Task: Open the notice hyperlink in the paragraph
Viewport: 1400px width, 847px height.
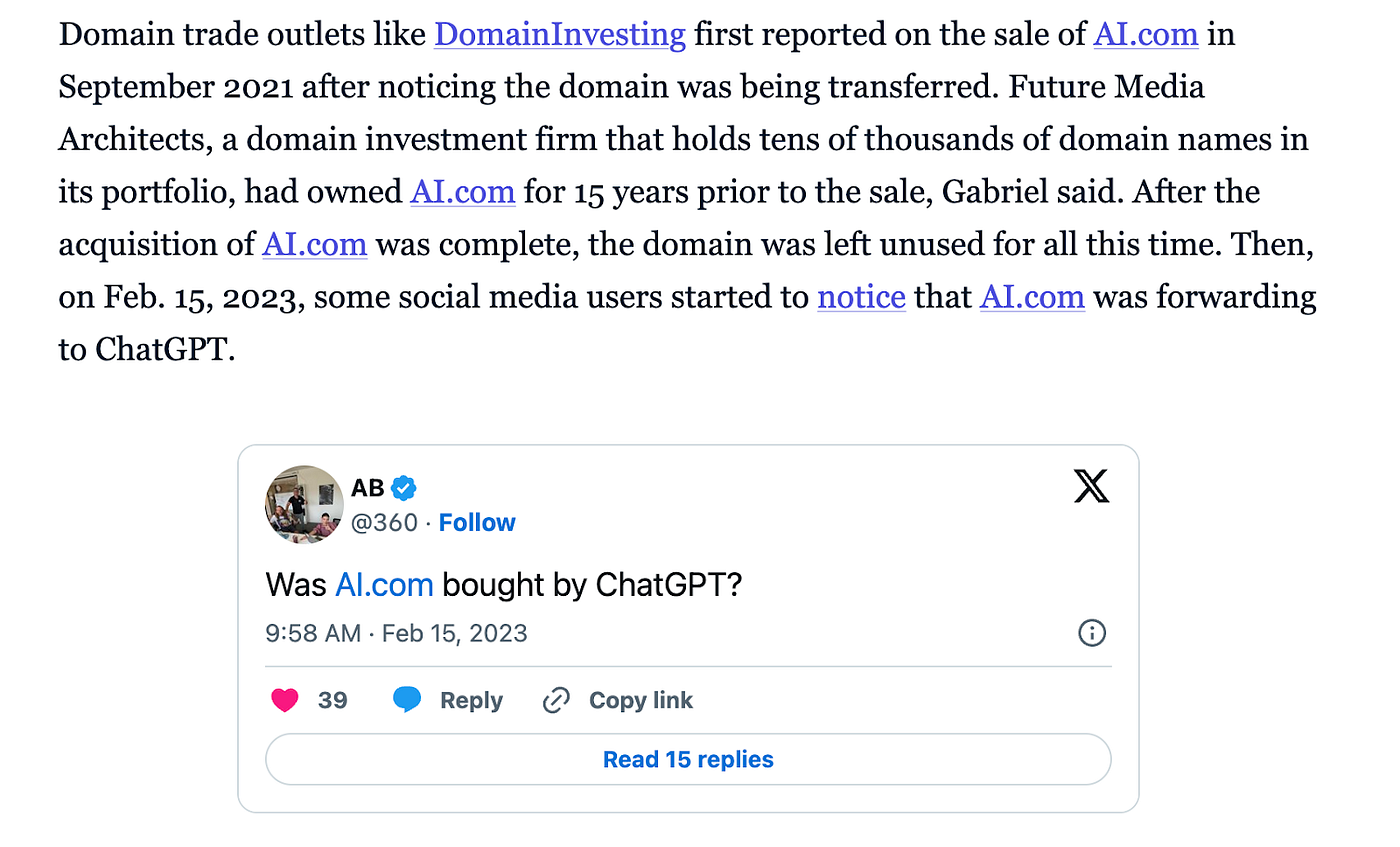Action: (x=861, y=297)
